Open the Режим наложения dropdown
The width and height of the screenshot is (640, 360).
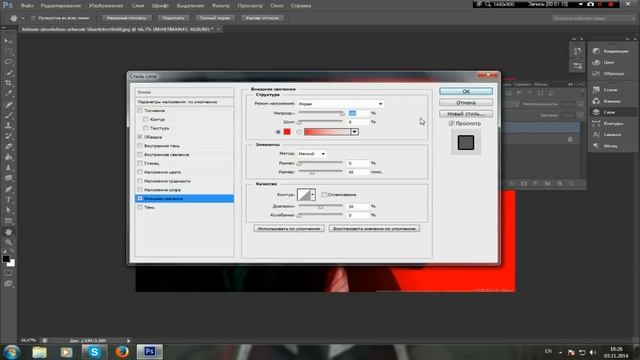pos(340,104)
